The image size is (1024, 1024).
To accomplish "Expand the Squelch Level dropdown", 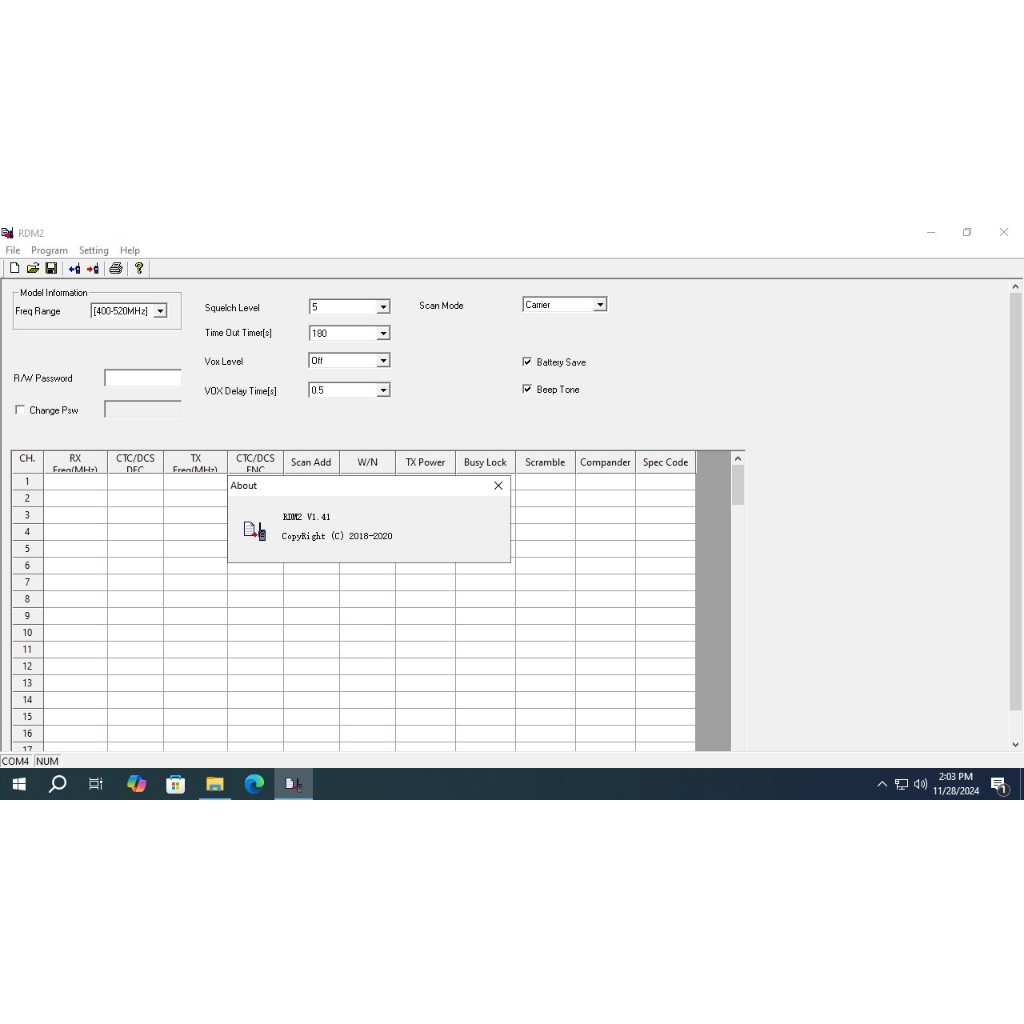I will pyautogui.click(x=383, y=307).
